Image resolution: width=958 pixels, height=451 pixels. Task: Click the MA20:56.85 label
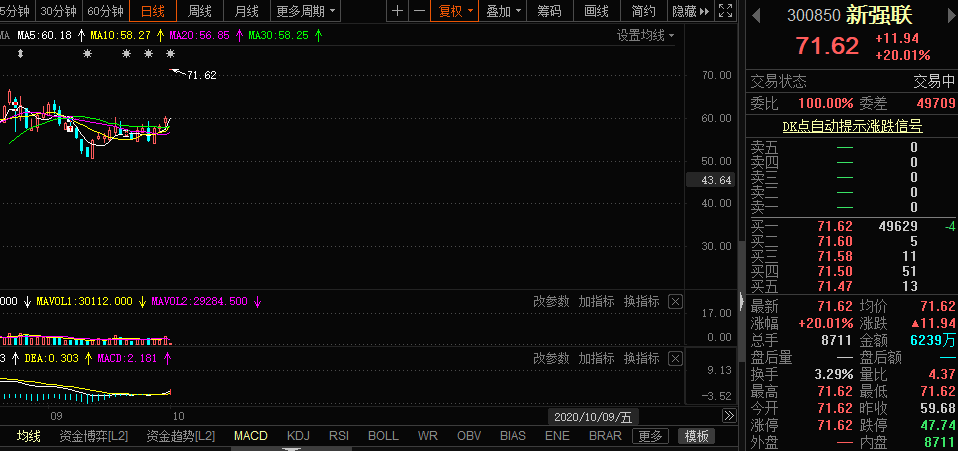199,35
